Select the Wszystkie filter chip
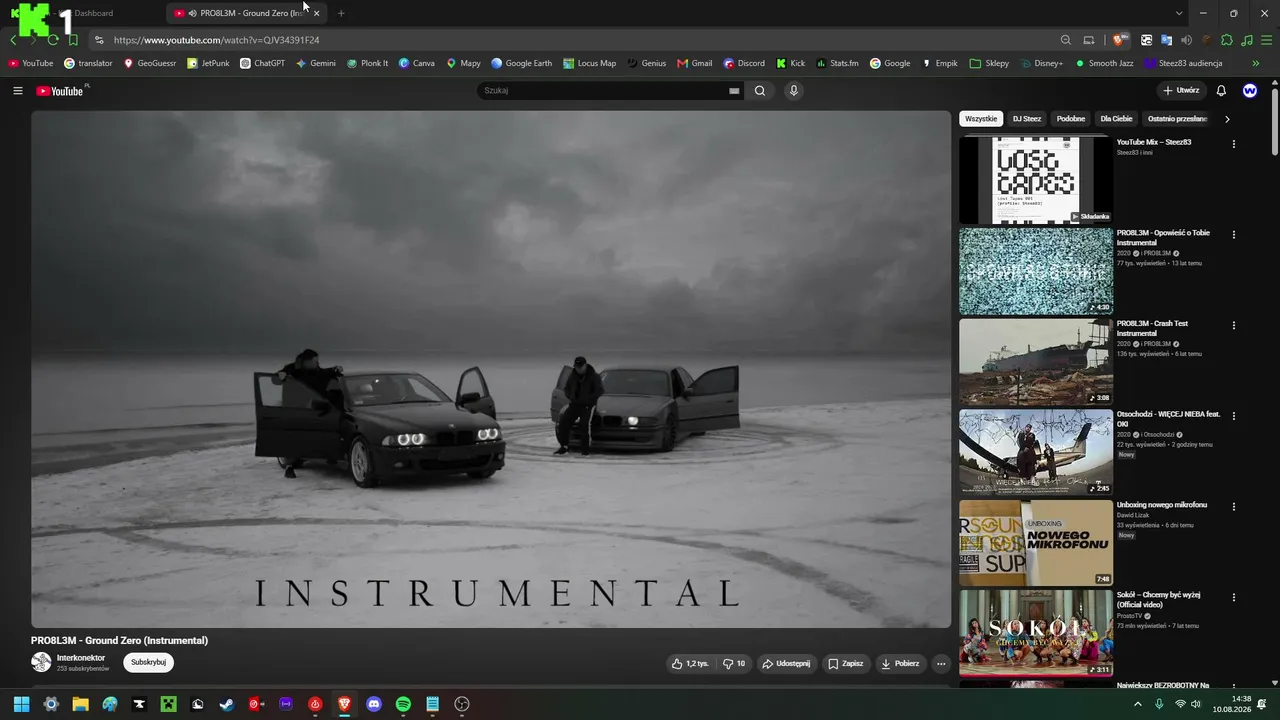 click(981, 119)
